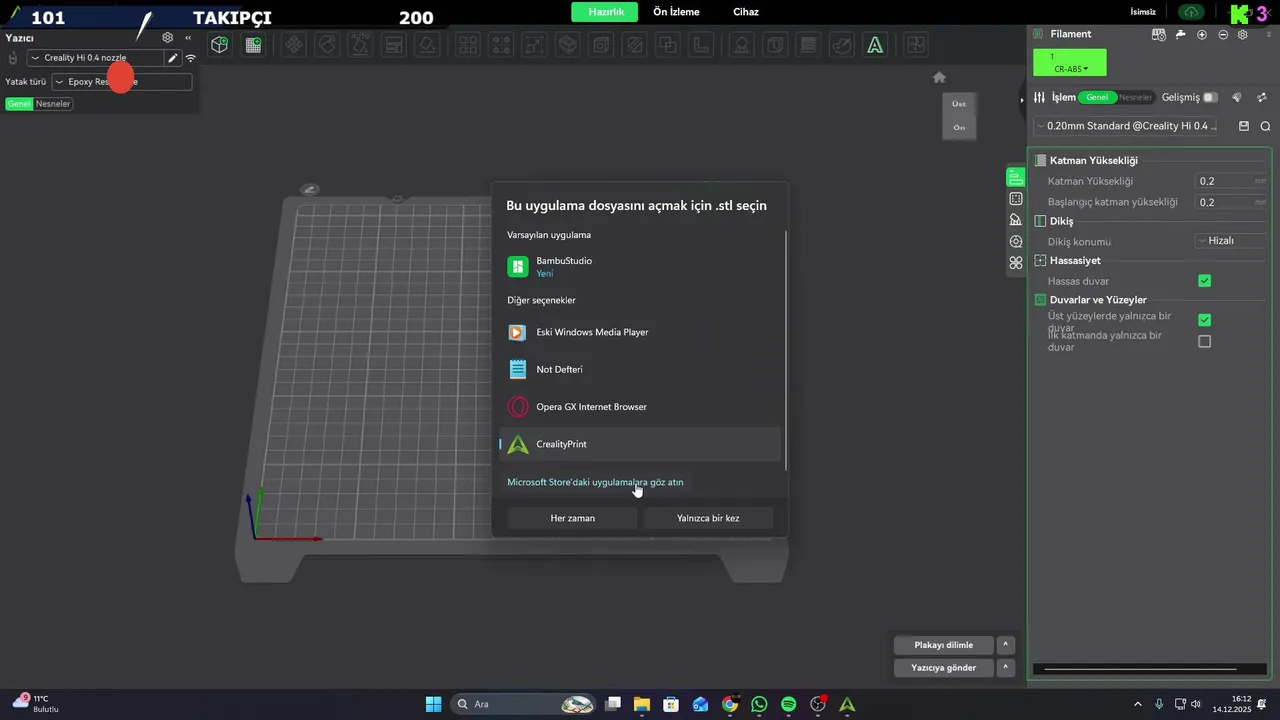Open the Yatak türü Epoxy bed type dropdown

pyautogui.click(x=121, y=82)
